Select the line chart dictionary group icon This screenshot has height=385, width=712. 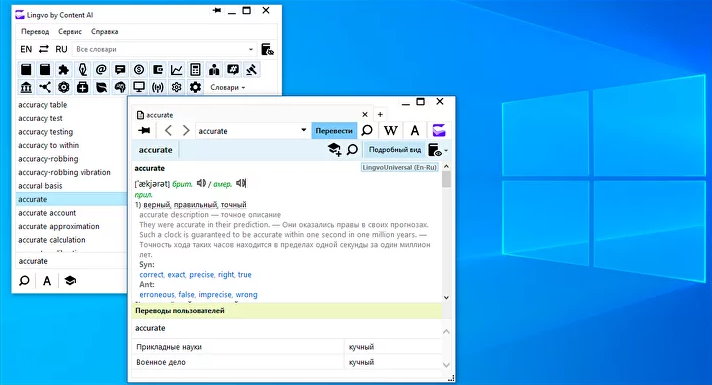177,69
